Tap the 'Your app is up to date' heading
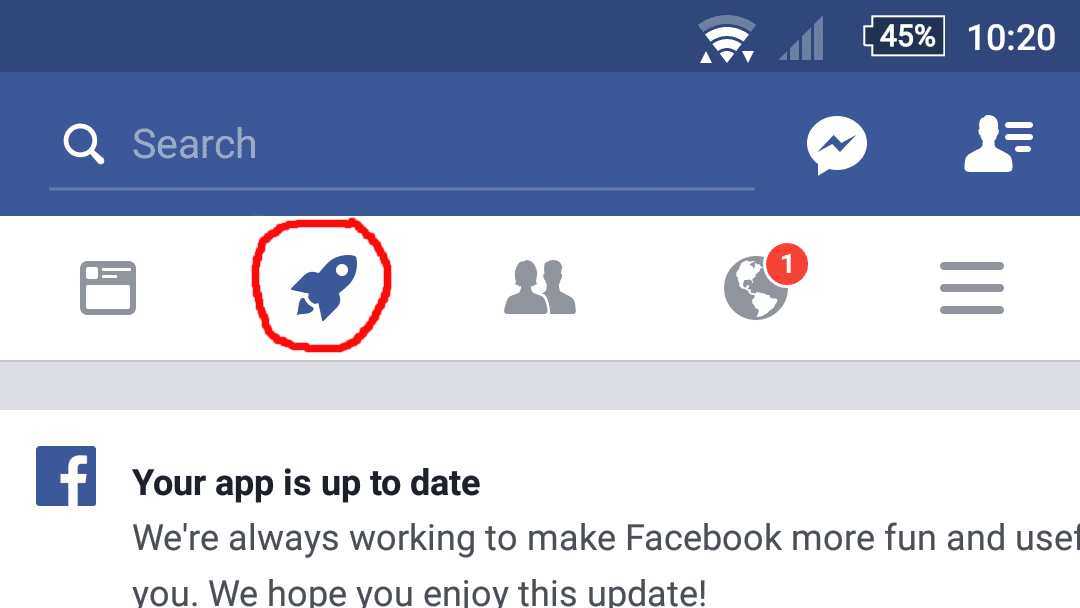The height and width of the screenshot is (608, 1080). click(x=306, y=483)
